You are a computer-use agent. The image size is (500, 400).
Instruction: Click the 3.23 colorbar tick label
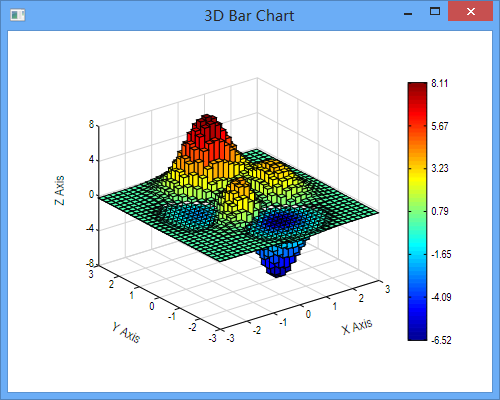click(x=440, y=168)
